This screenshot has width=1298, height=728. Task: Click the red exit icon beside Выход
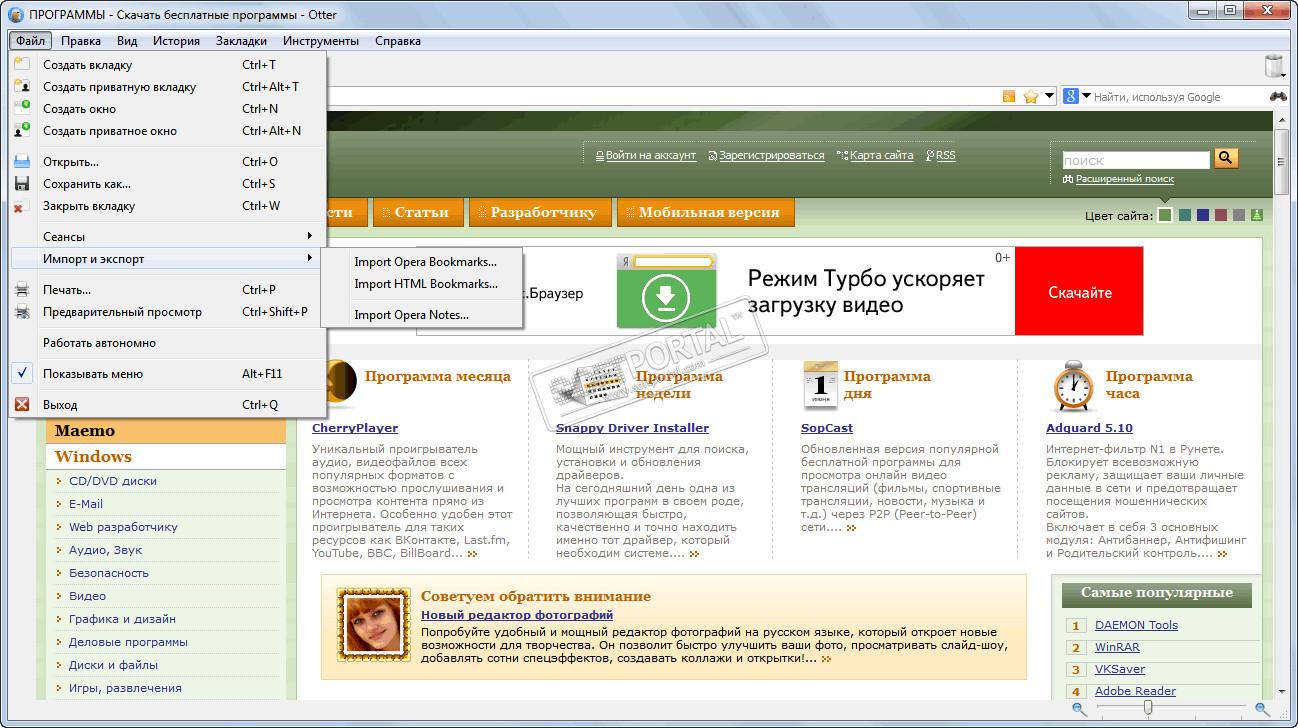point(21,405)
